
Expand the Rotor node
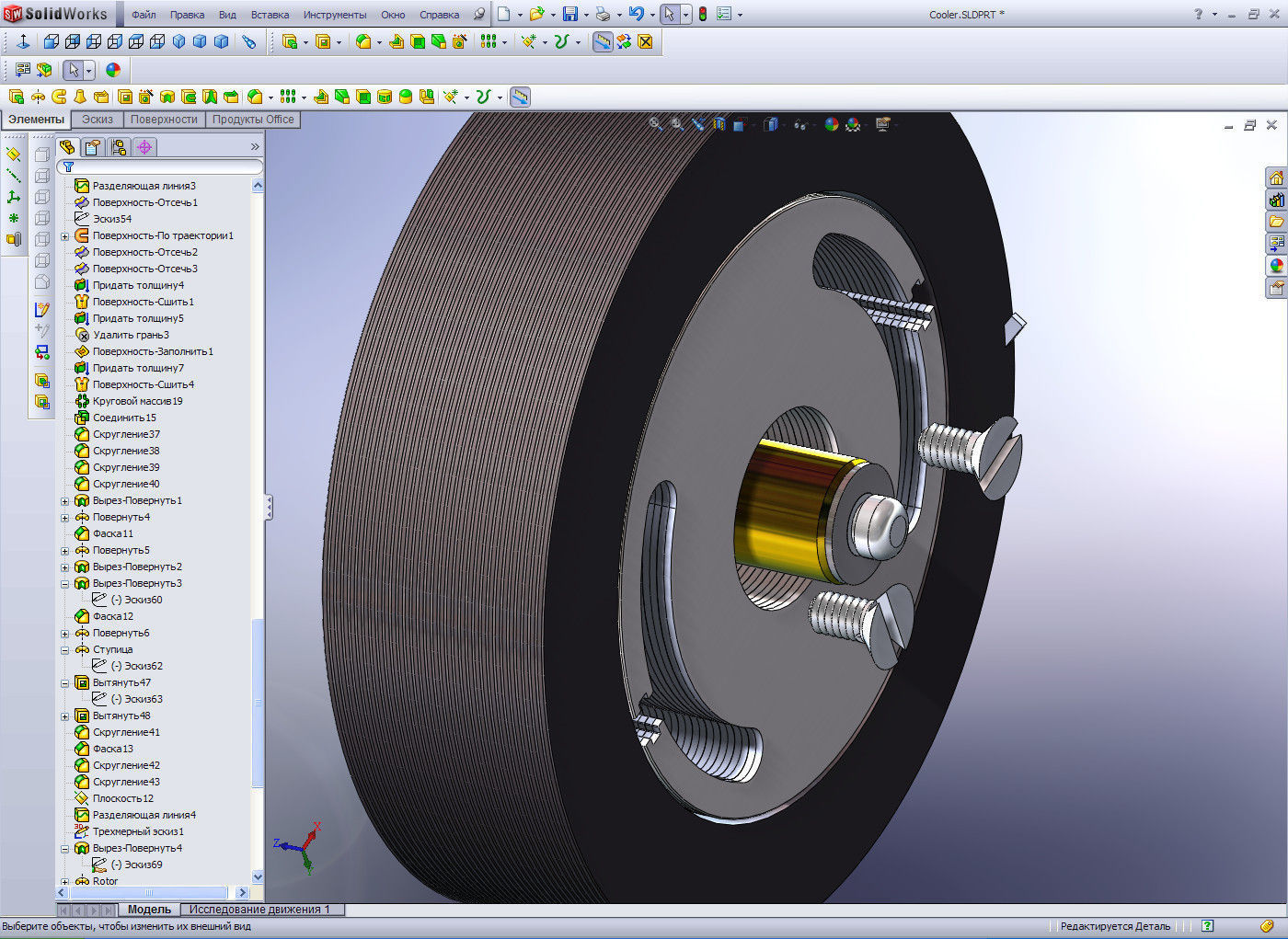point(65,882)
